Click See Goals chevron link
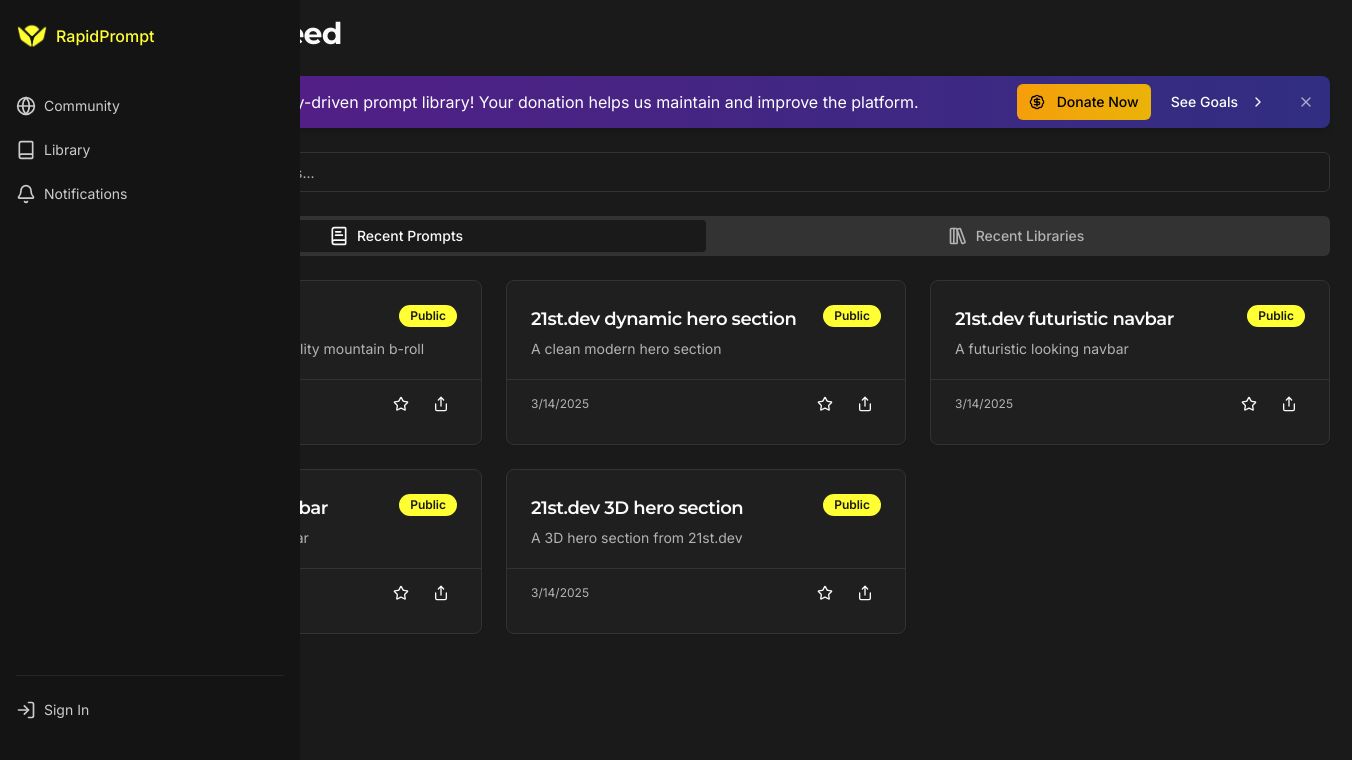1352x760 pixels. (x=1217, y=102)
